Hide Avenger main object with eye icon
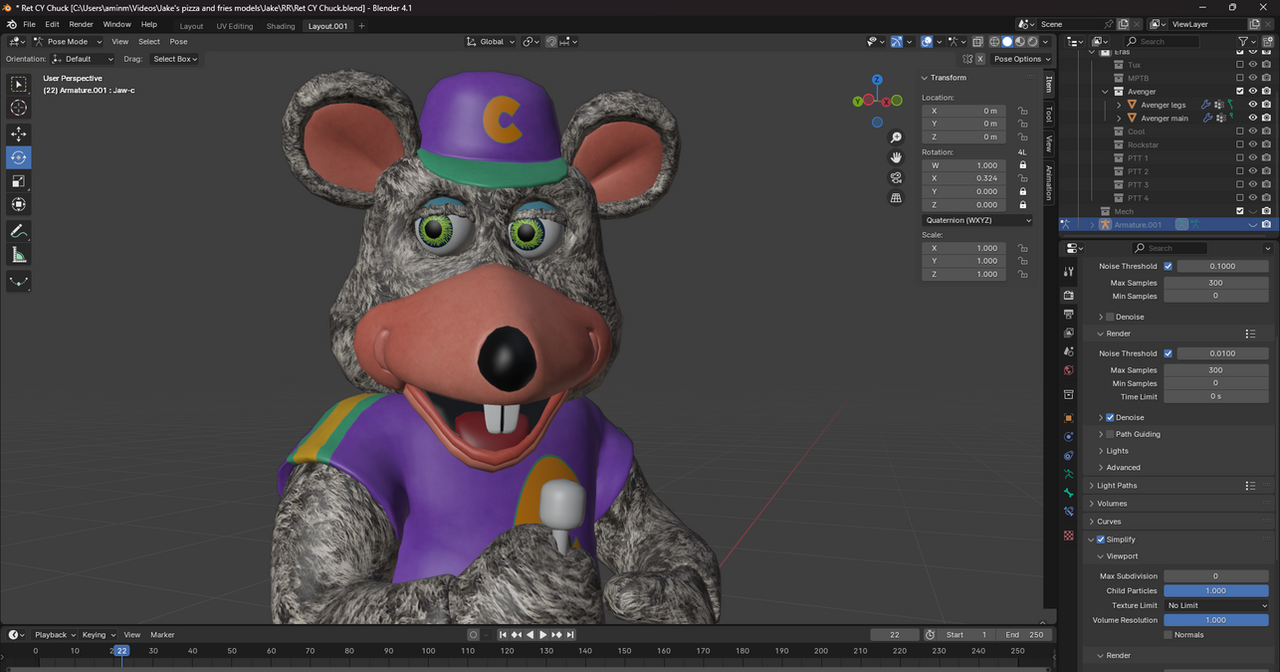Image resolution: width=1280 pixels, height=672 pixels. coord(1252,118)
